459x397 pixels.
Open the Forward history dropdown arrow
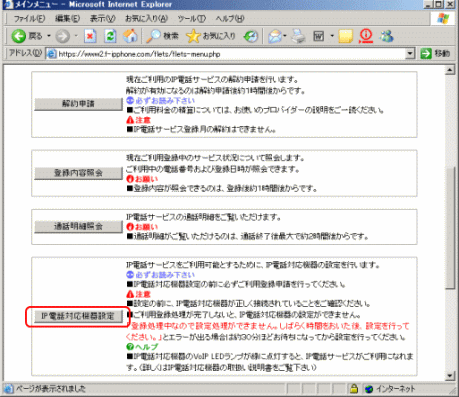(x=76, y=36)
